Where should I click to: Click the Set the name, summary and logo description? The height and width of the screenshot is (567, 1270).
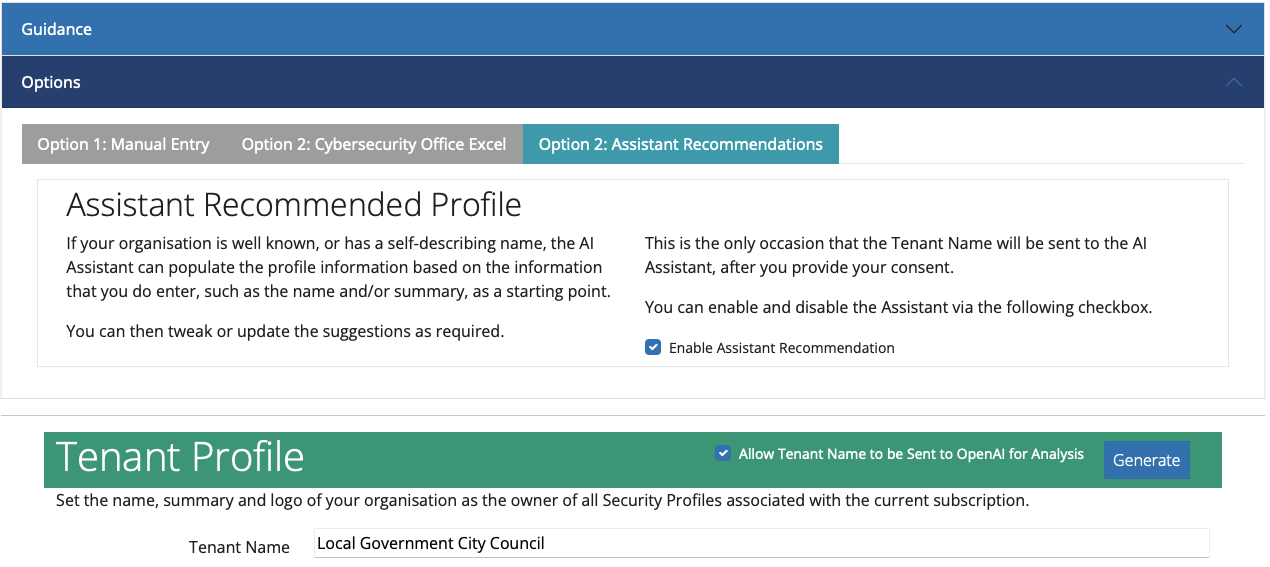[542, 499]
